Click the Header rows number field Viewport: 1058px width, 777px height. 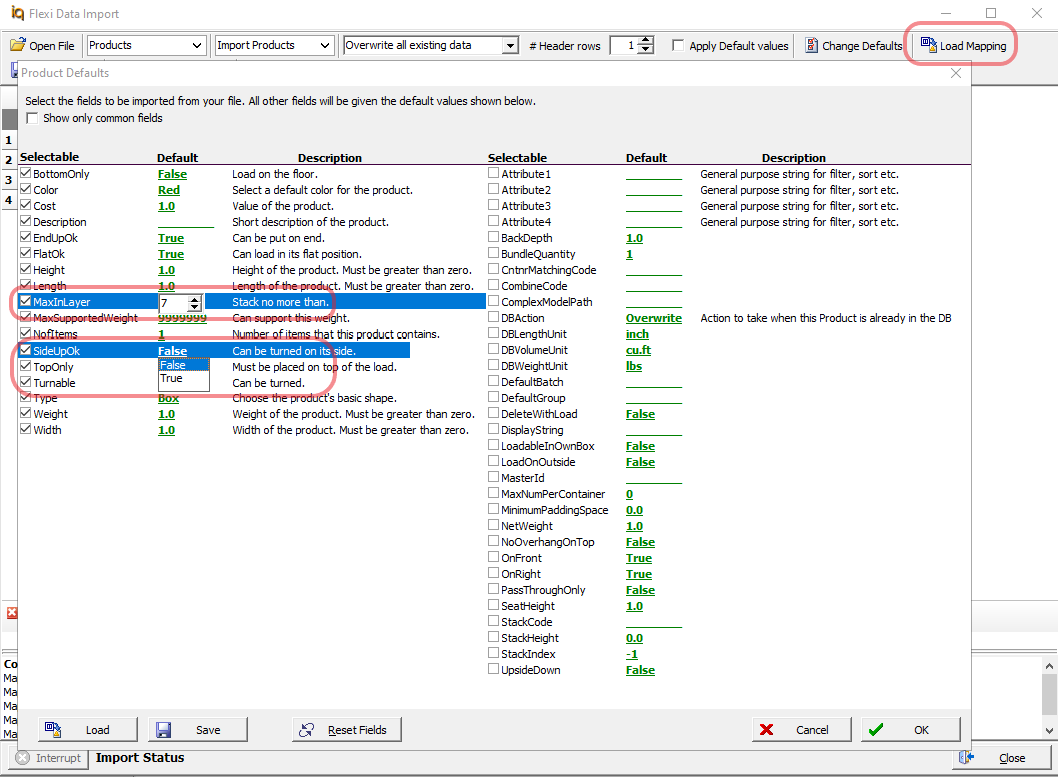tap(624, 45)
